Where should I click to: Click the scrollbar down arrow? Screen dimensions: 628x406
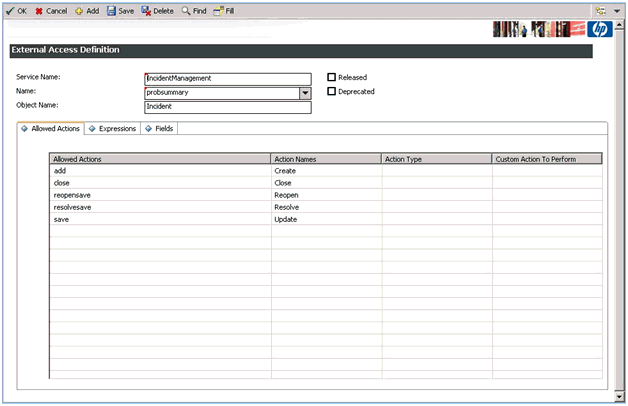[x=619, y=396]
